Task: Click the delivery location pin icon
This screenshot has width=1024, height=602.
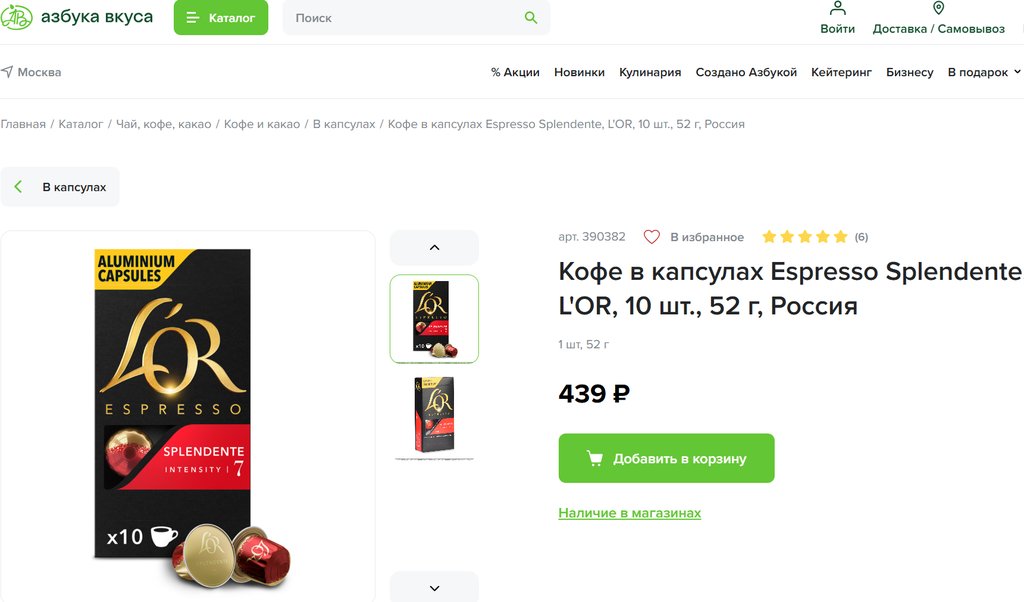Action: coord(938,8)
